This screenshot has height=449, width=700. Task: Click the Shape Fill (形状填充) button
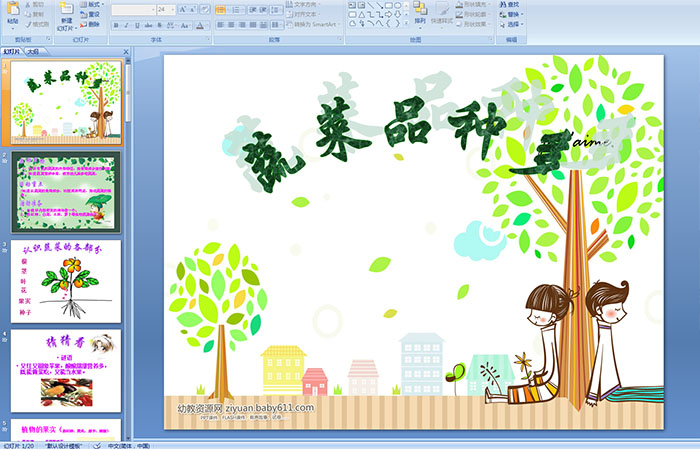(x=474, y=4)
